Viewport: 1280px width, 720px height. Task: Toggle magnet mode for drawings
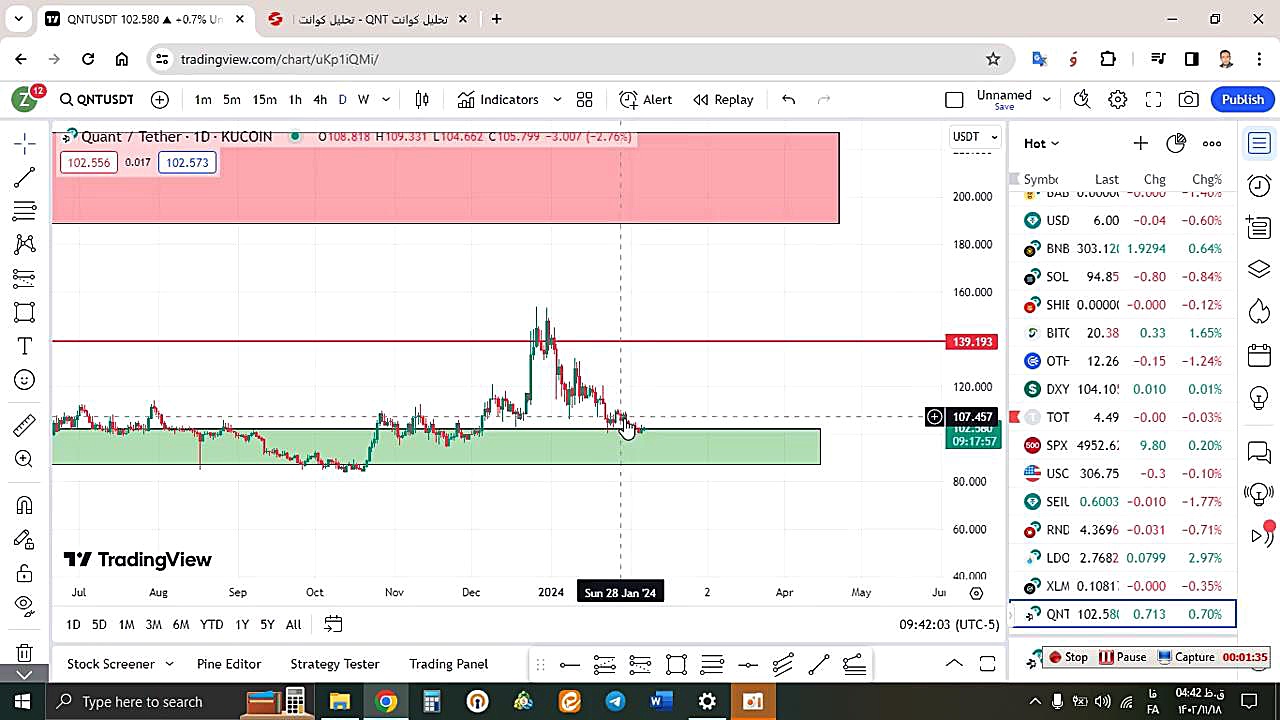[25, 505]
